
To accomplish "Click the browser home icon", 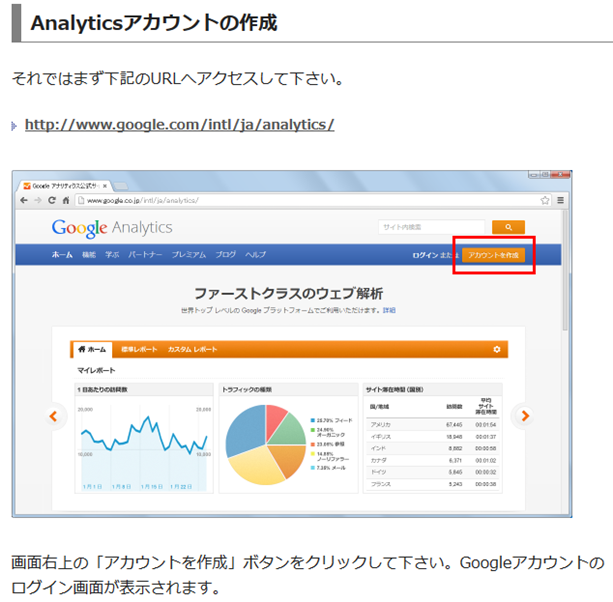I will click(x=66, y=200).
